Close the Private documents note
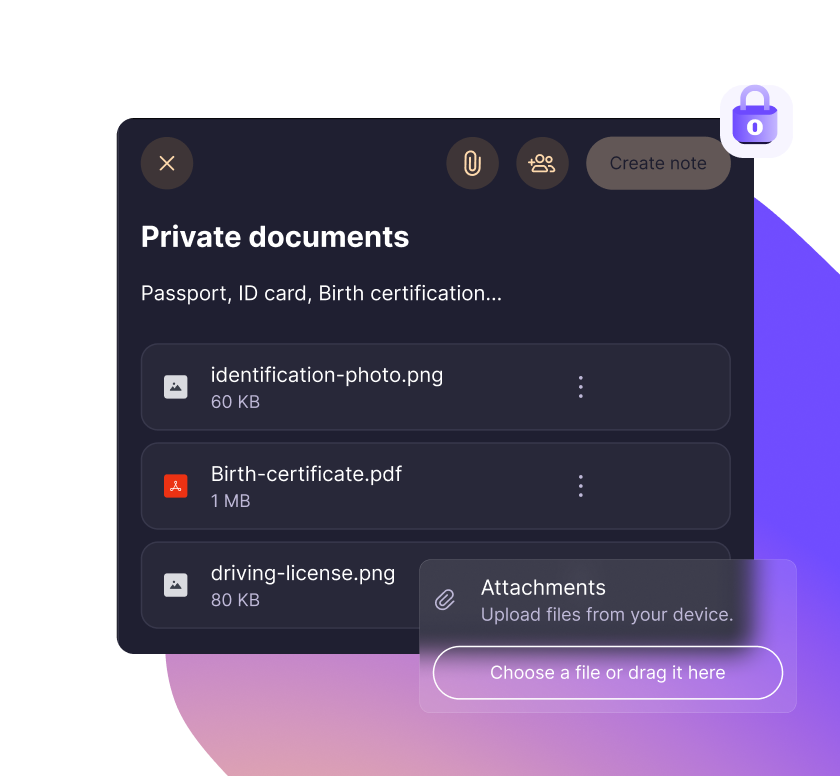 click(x=167, y=163)
